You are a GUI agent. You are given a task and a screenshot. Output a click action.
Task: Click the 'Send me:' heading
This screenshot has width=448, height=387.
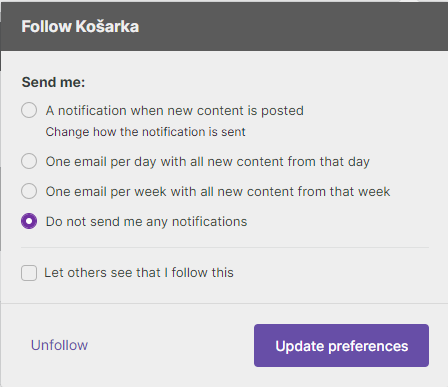pyautogui.click(x=53, y=82)
